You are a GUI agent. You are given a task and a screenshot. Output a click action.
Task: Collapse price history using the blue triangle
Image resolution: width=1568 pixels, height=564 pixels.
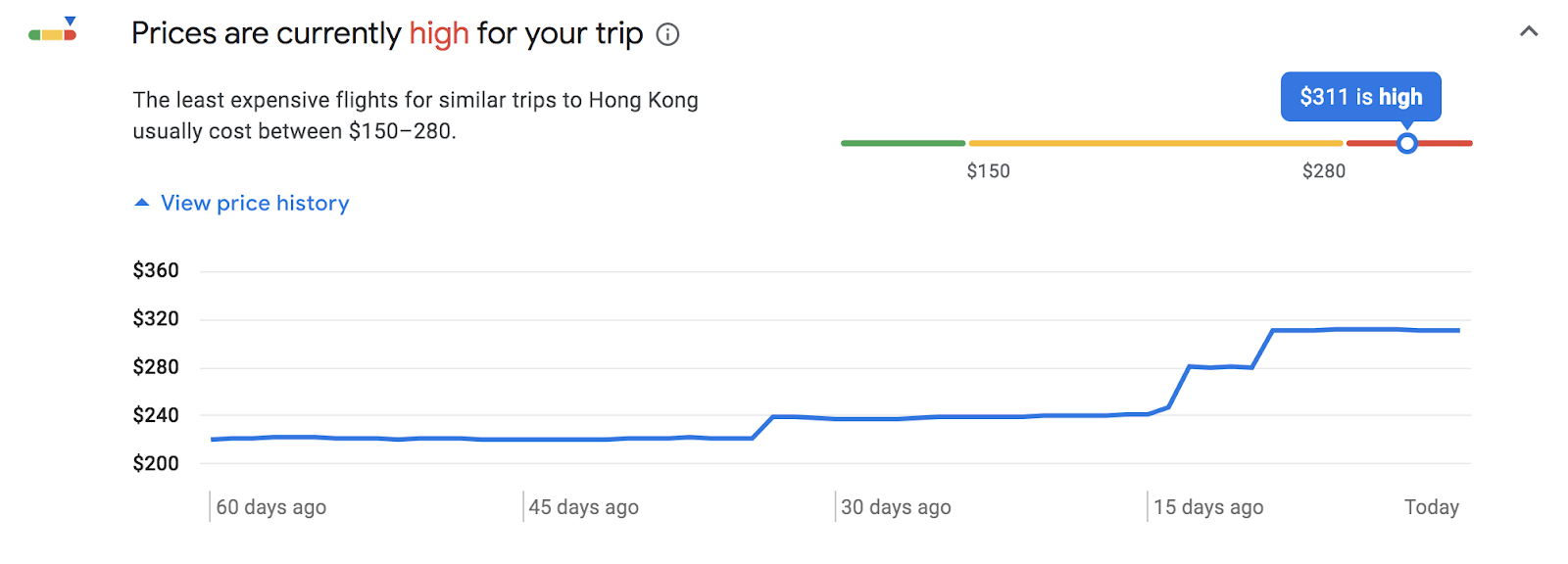[142, 203]
